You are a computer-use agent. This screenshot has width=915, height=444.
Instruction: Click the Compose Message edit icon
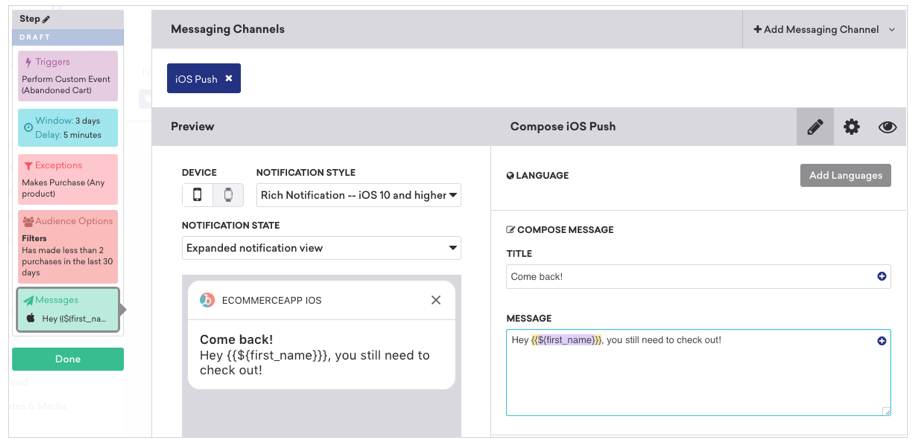point(511,230)
